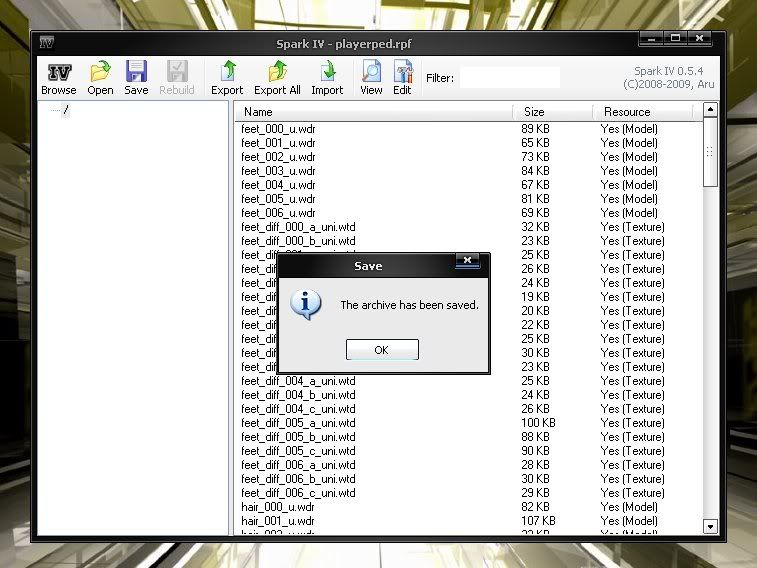757x568 pixels.
Task: Click the 89 KB size cell
Action: 535,129
